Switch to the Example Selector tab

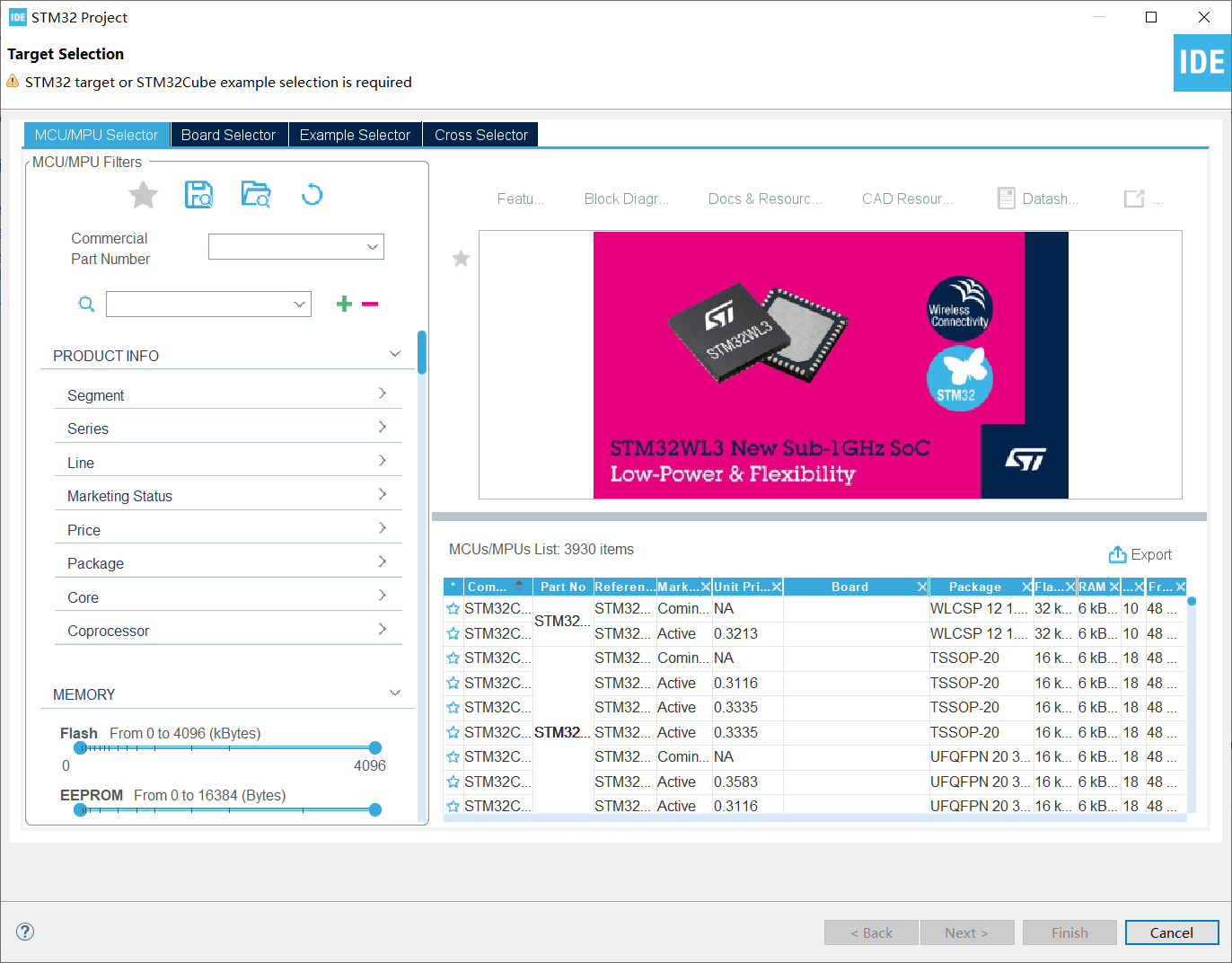coord(355,135)
